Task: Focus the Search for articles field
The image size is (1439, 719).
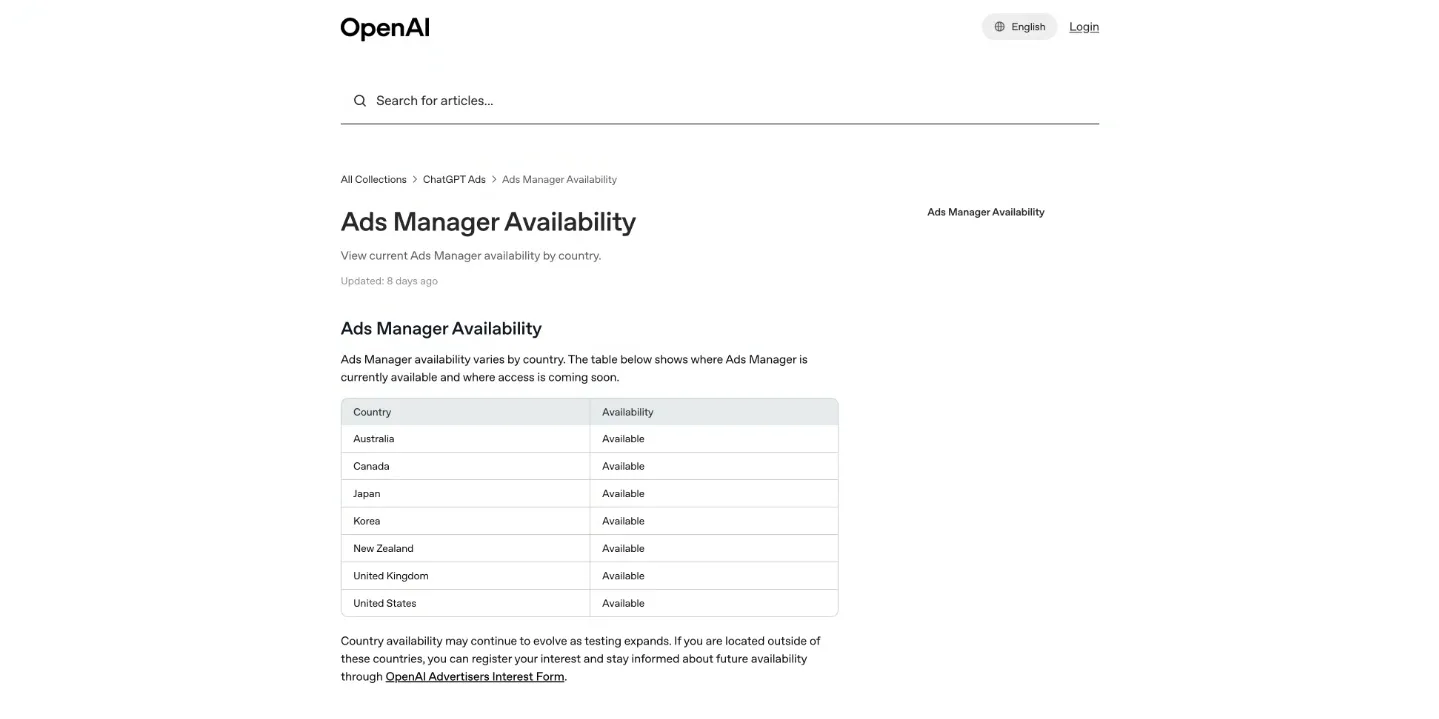Action: tap(719, 100)
